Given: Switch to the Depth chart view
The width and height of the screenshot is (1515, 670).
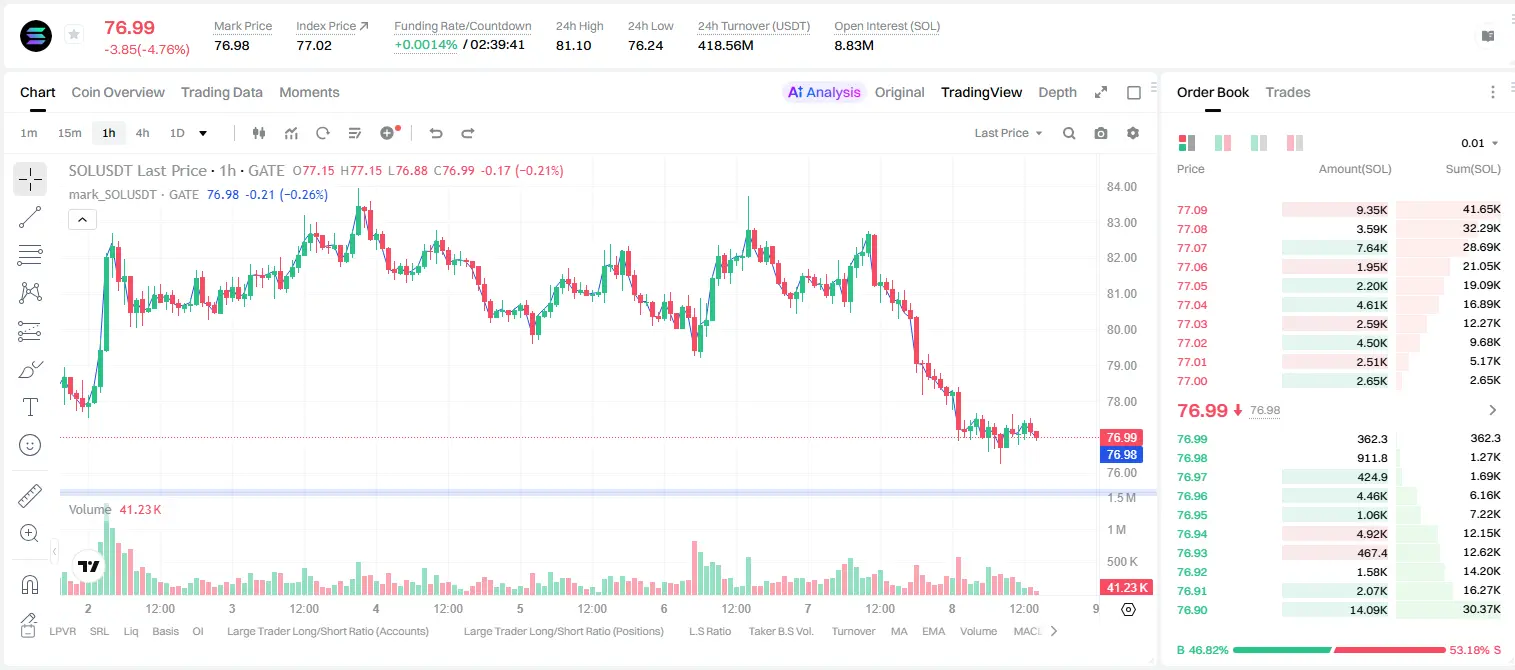Looking at the screenshot, I should click(x=1057, y=92).
